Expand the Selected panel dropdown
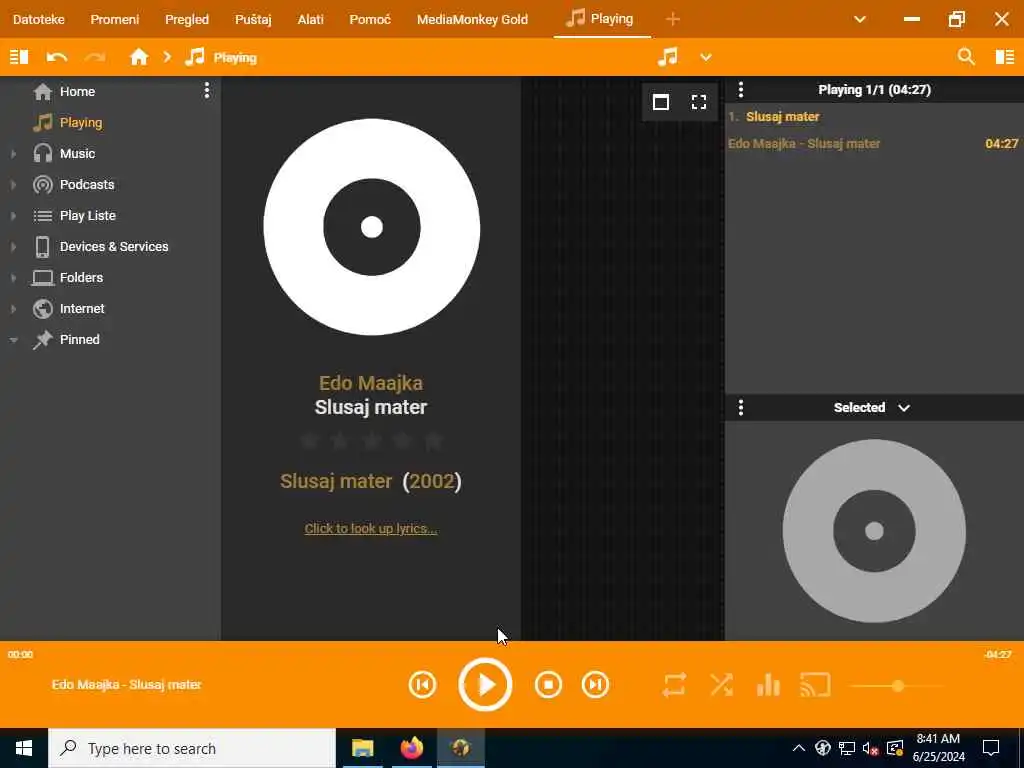The height and width of the screenshot is (768, 1024). 904,408
